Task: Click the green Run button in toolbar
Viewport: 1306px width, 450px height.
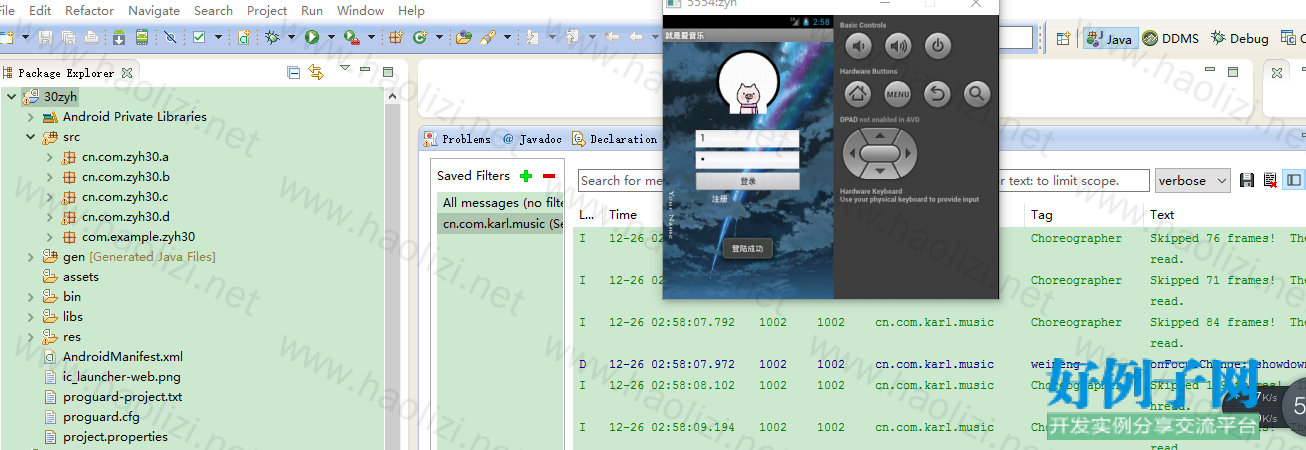Action: pyautogui.click(x=312, y=37)
